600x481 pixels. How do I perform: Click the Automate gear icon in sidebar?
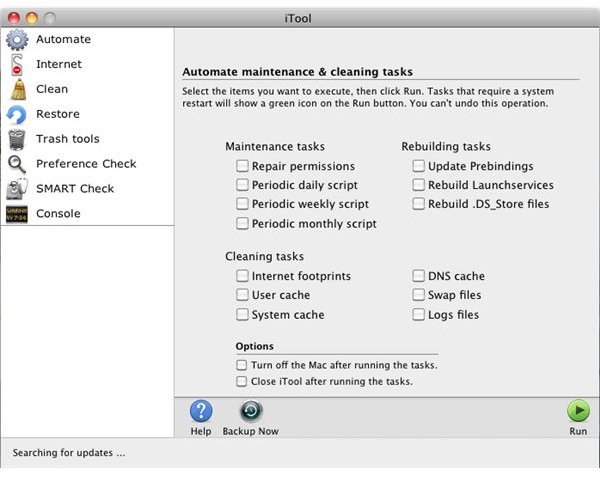pyautogui.click(x=17, y=39)
